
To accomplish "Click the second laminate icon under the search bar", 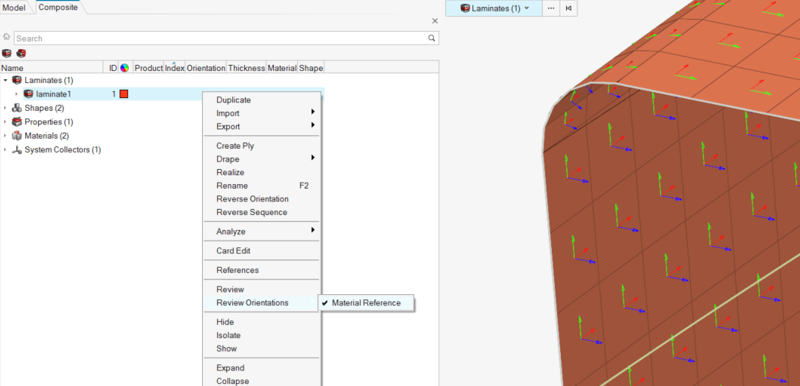I will [x=21, y=53].
